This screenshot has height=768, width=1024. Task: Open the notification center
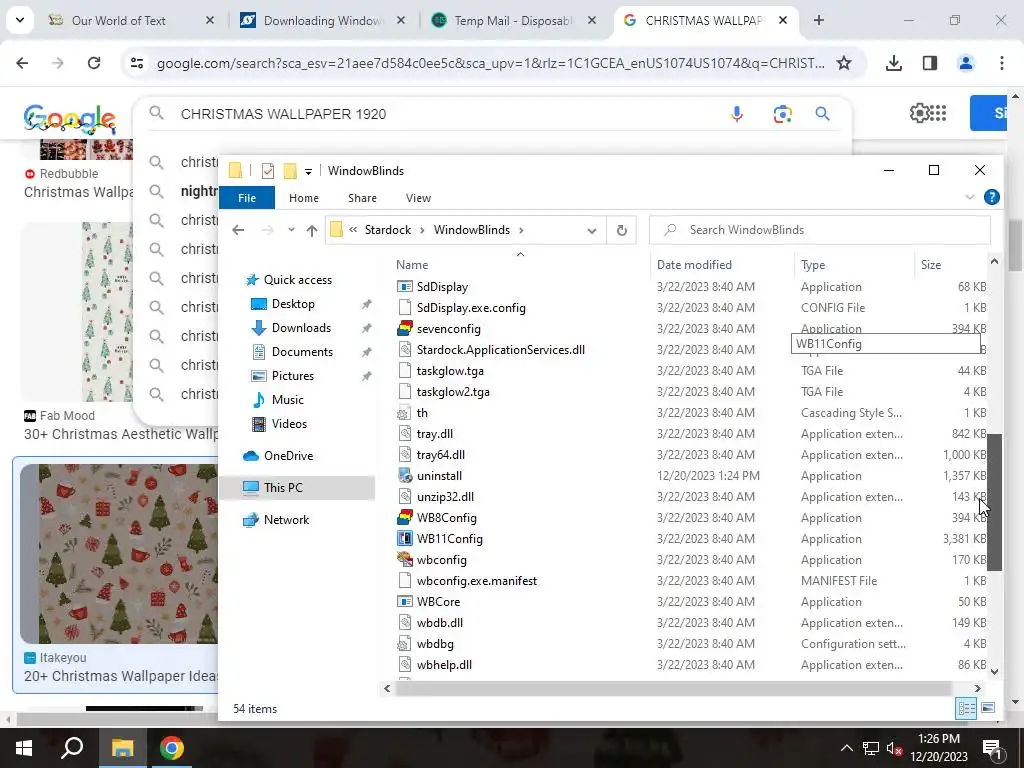992,749
